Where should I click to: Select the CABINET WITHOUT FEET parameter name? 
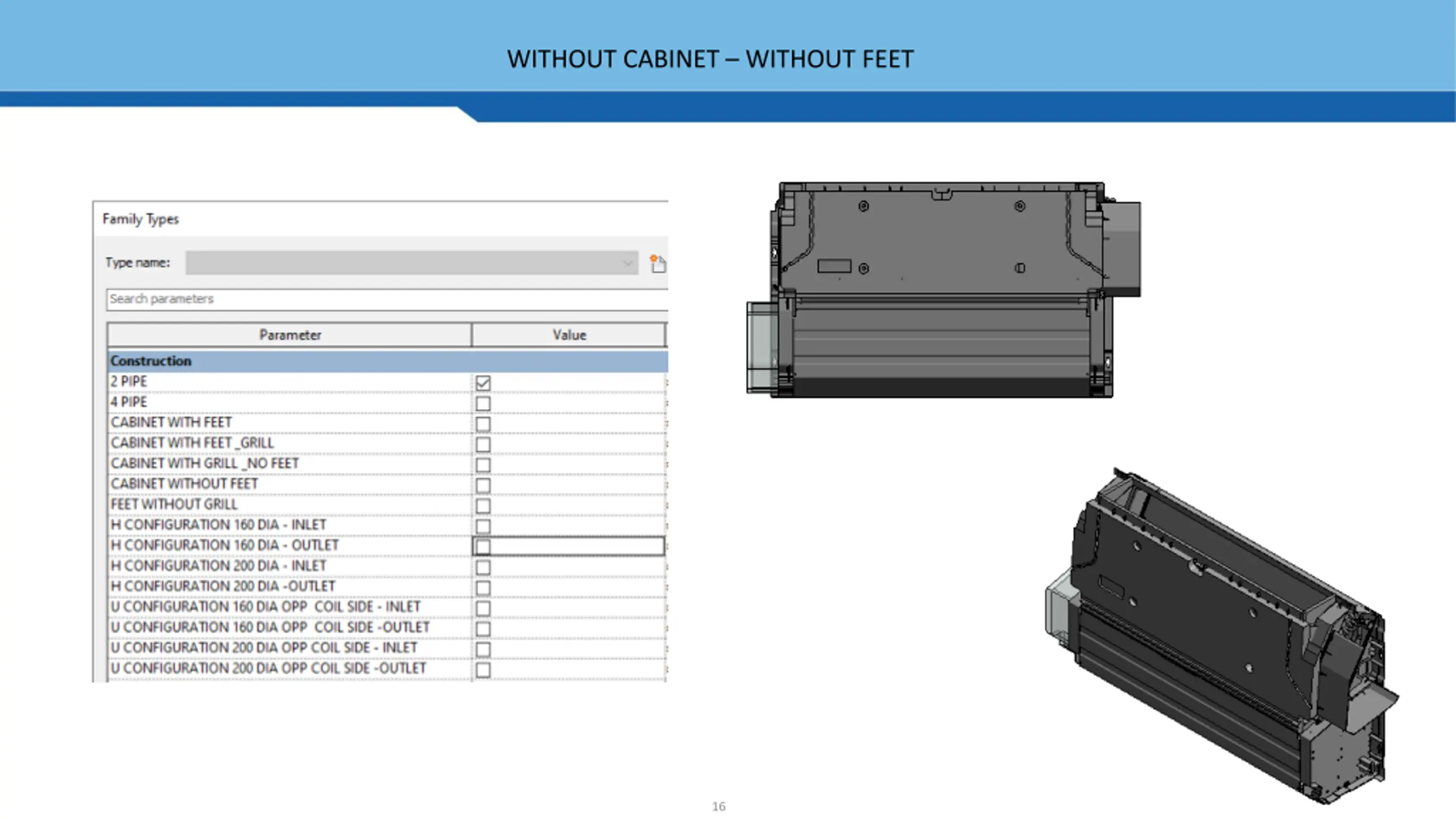184,484
